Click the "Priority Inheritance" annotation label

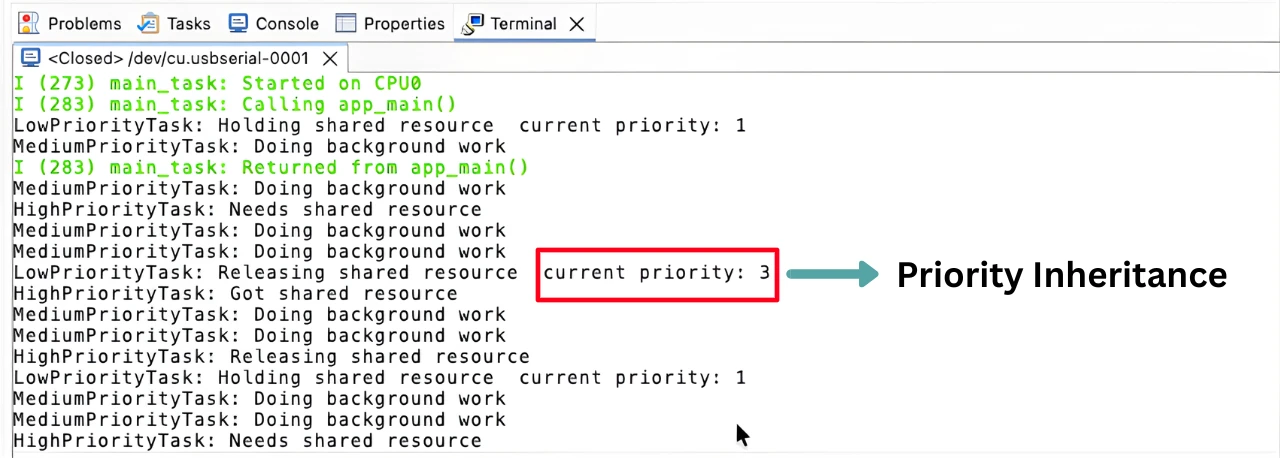click(1061, 274)
